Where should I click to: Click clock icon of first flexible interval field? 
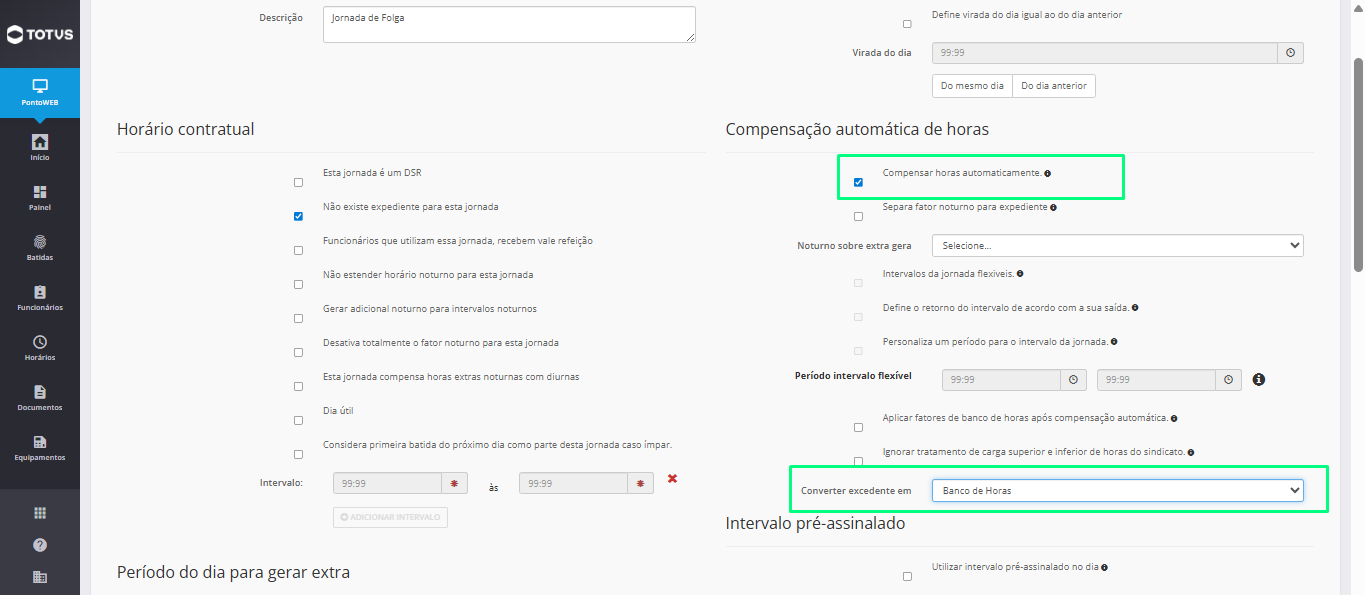coord(1073,380)
